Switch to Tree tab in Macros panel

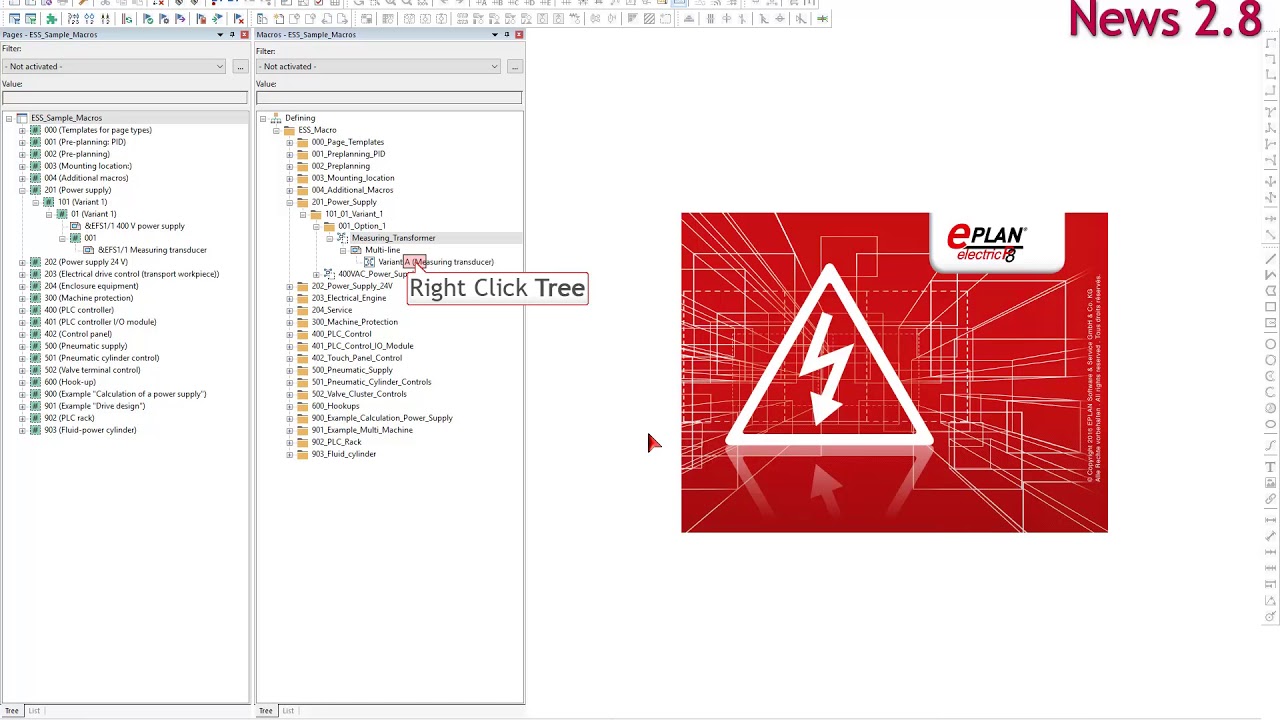pyautogui.click(x=266, y=711)
